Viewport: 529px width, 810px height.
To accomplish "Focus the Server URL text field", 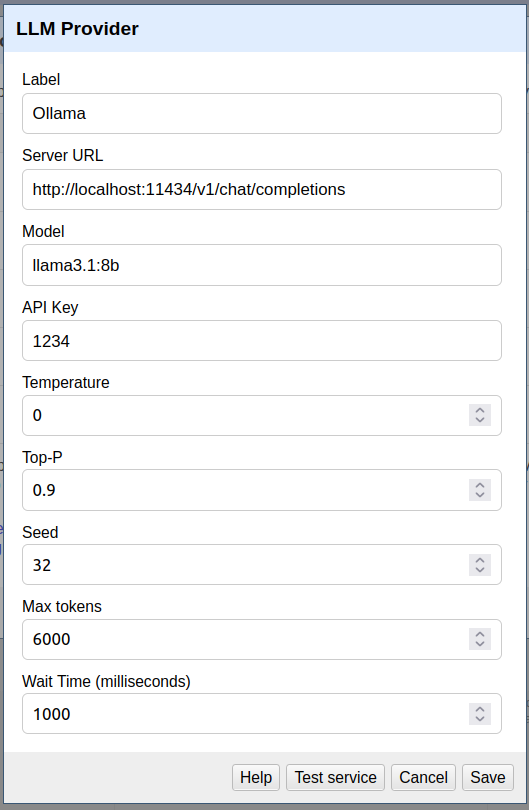I will tap(262, 190).
